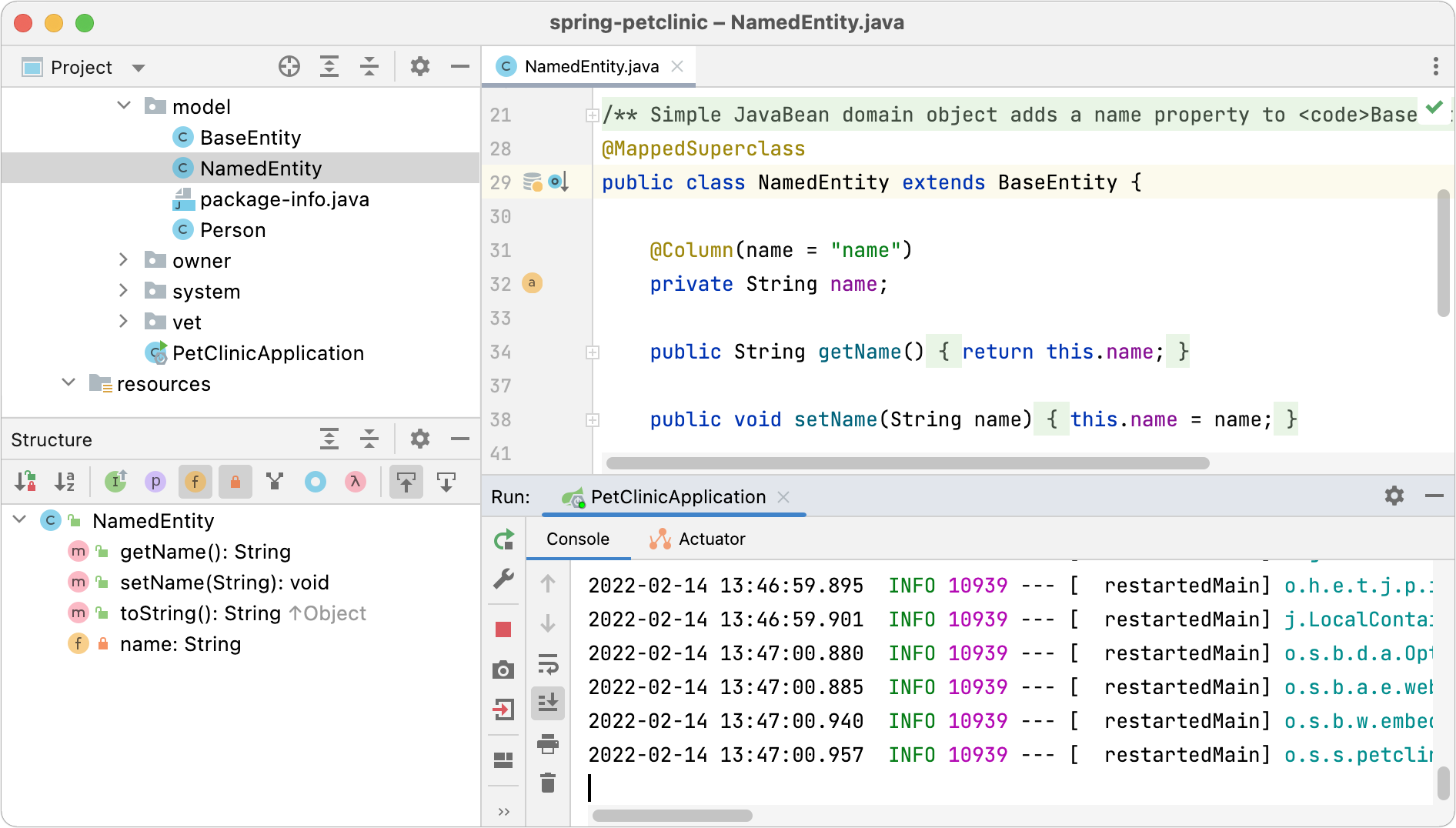Hide the Project tool window

(x=460, y=67)
